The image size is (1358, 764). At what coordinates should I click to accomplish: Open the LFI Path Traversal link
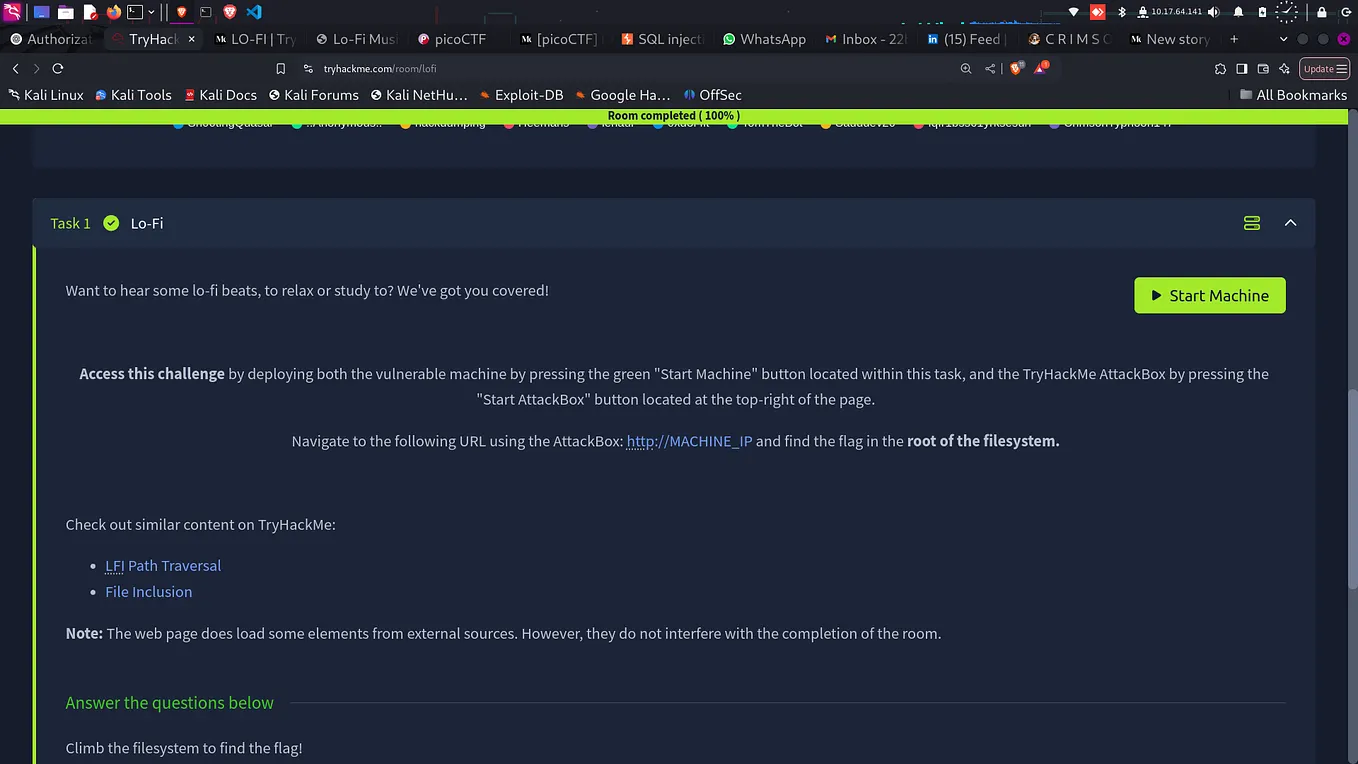tap(163, 566)
